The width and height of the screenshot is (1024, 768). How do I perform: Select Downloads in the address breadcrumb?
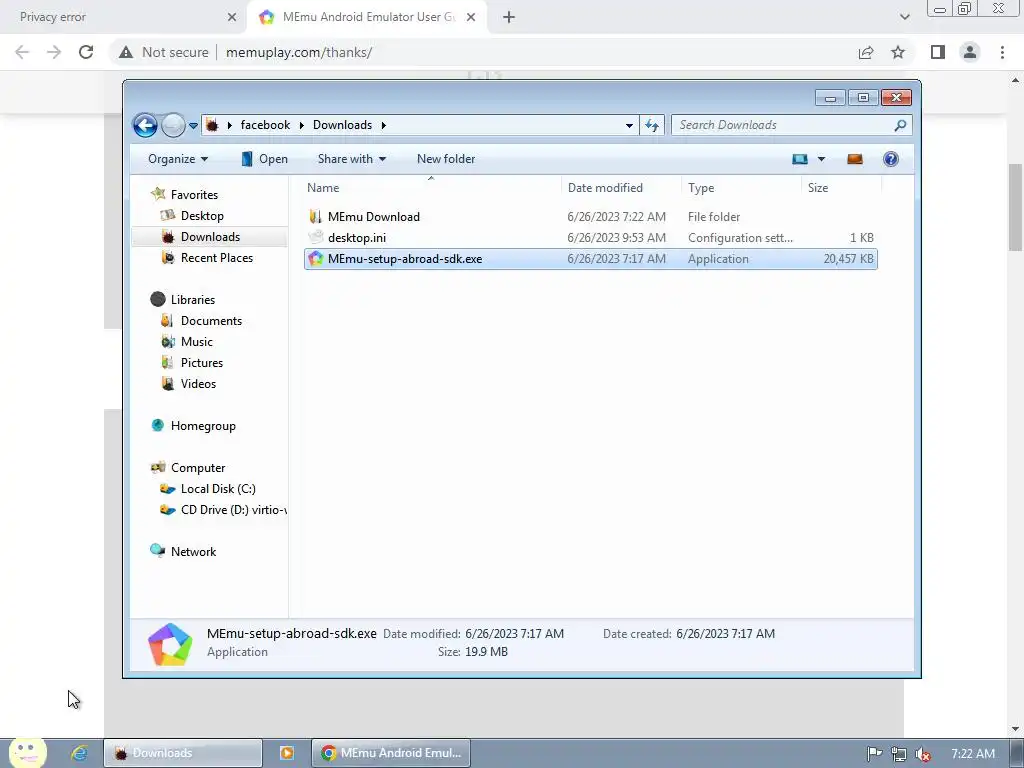click(342, 125)
